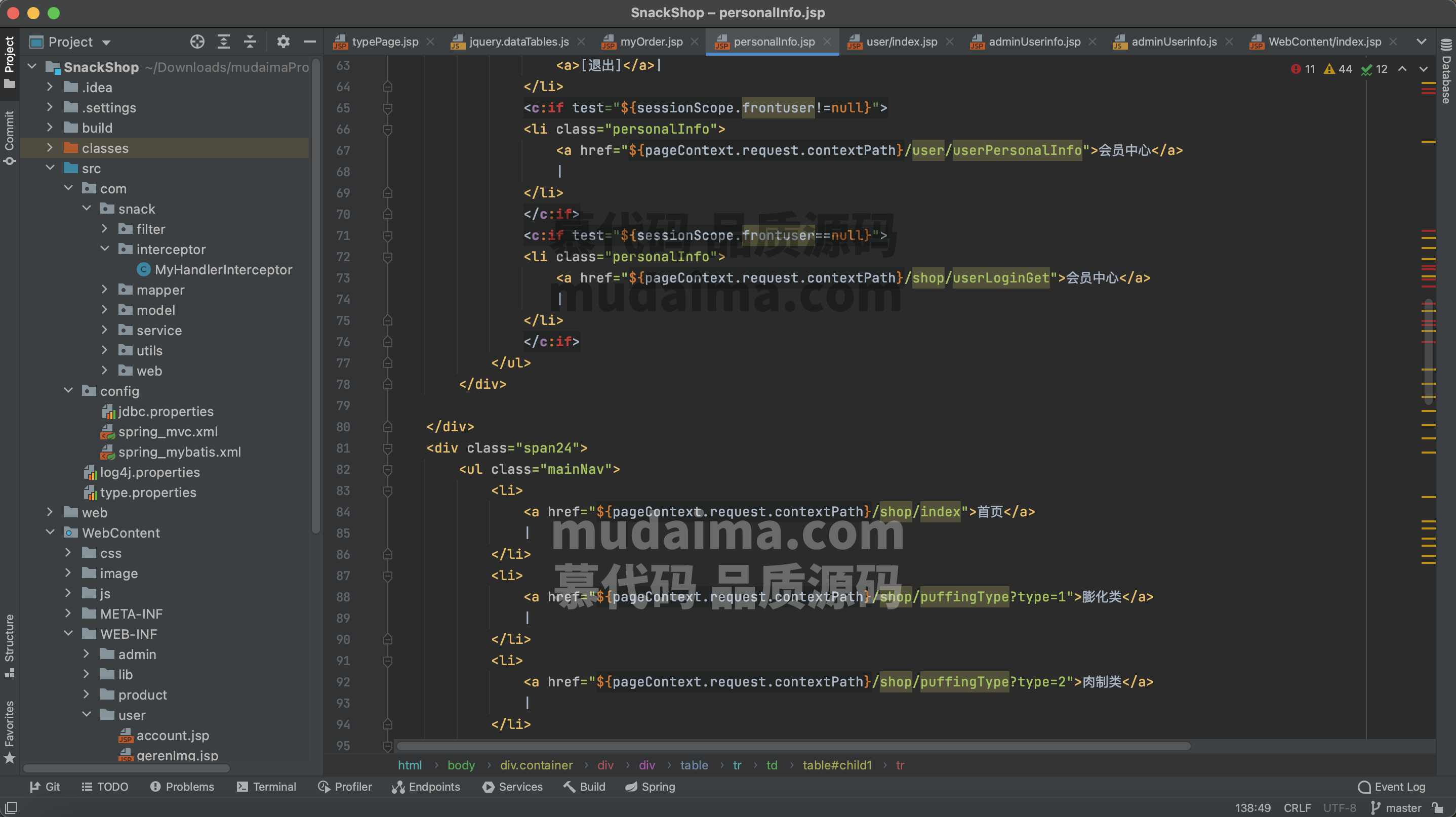This screenshot has height=817, width=1456.
Task: Open the Structure tool window side tab
Action: tap(10, 645)
